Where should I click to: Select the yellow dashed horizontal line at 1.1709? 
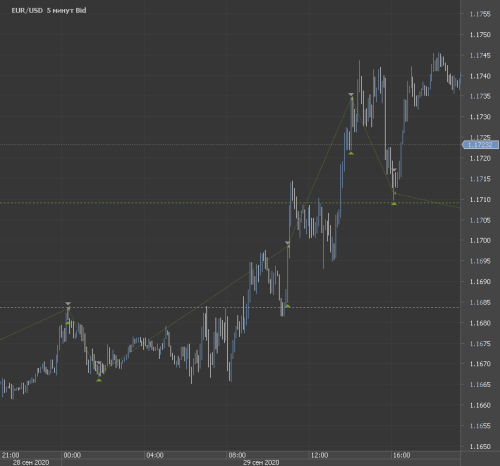click(230, 203)
